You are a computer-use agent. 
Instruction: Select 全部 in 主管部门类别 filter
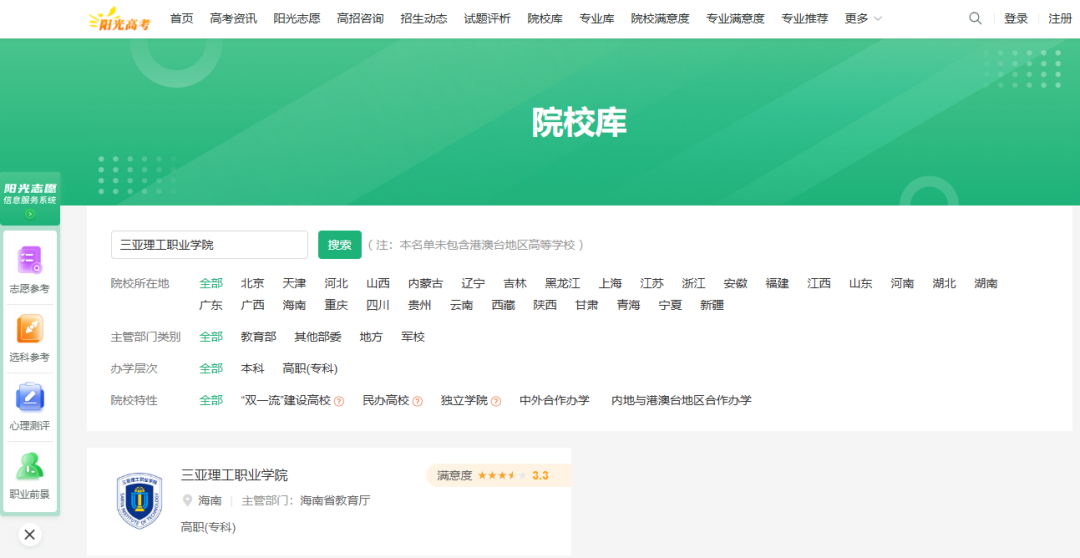click(x=211, y=337)
